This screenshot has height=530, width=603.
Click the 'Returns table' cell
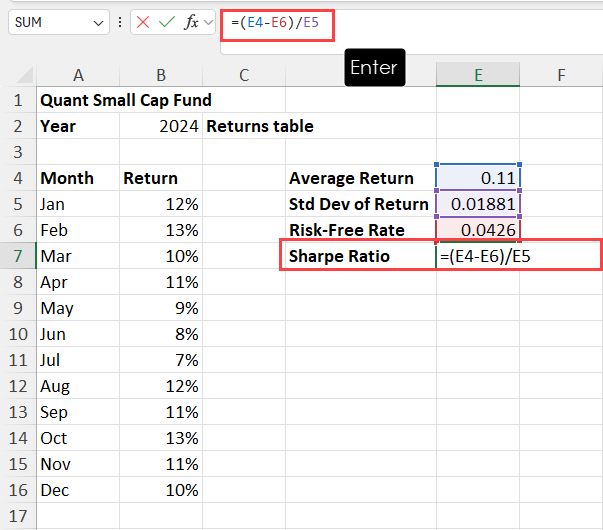pyautogui.click(x=260, y=126)
